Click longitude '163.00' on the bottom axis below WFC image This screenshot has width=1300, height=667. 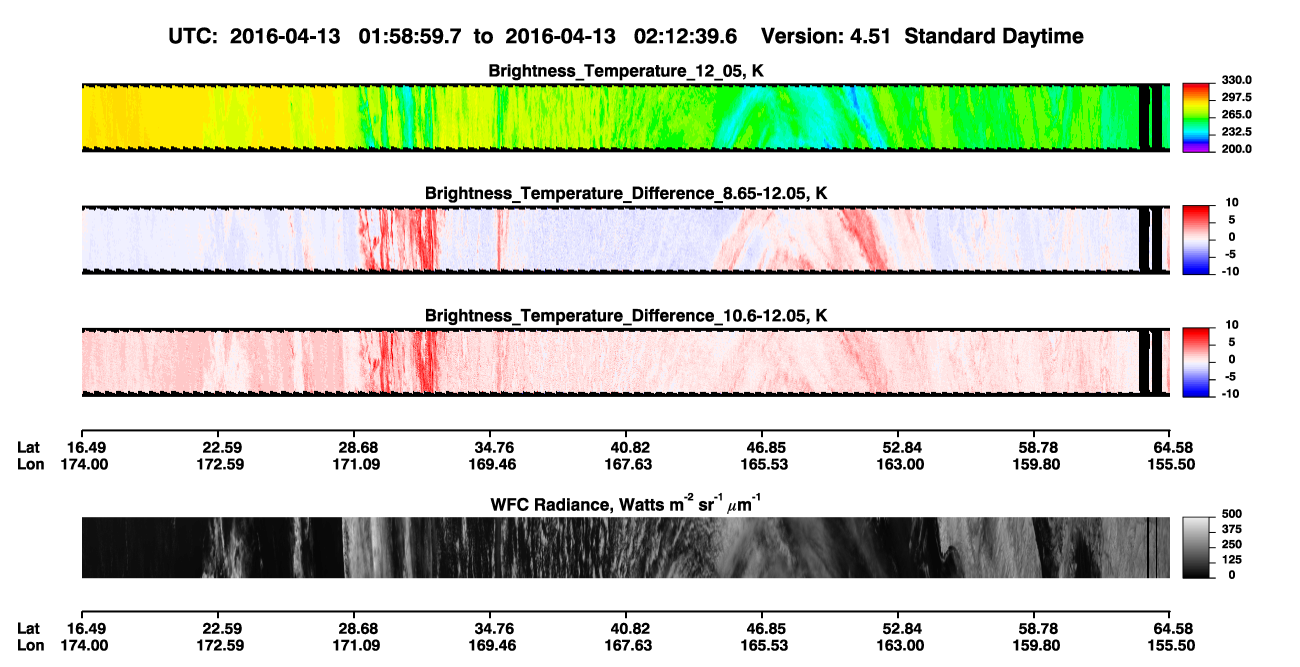coord(898,644)
